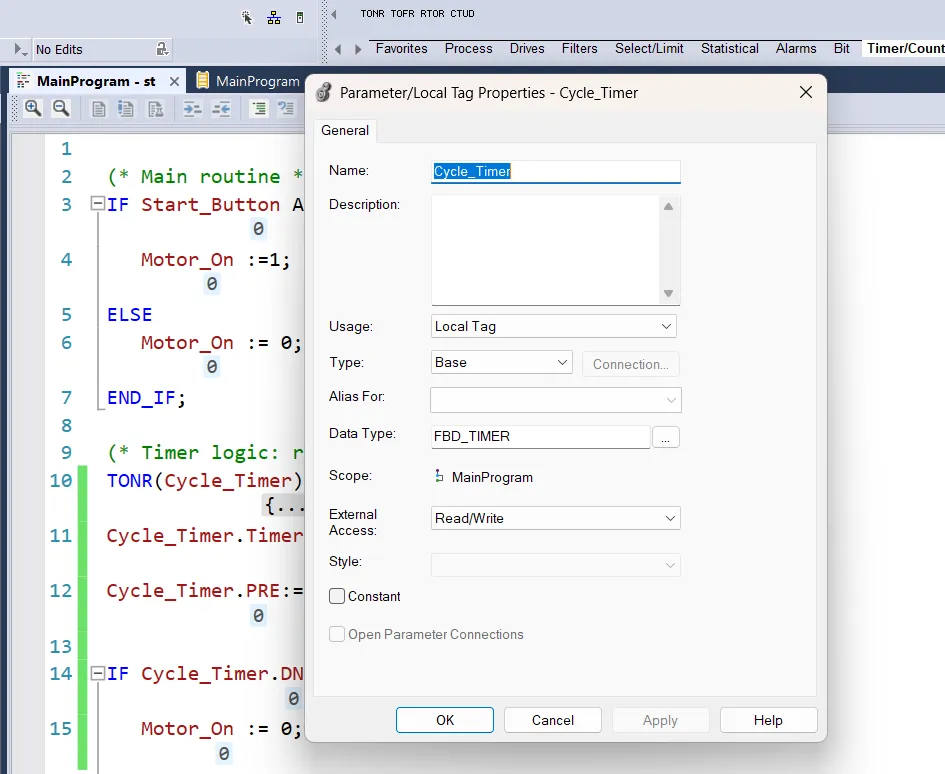The height and width of the screenshot is (774, 945).
Task: Collapse the IF Cycle_Timer.DN block
Action: 97,673
